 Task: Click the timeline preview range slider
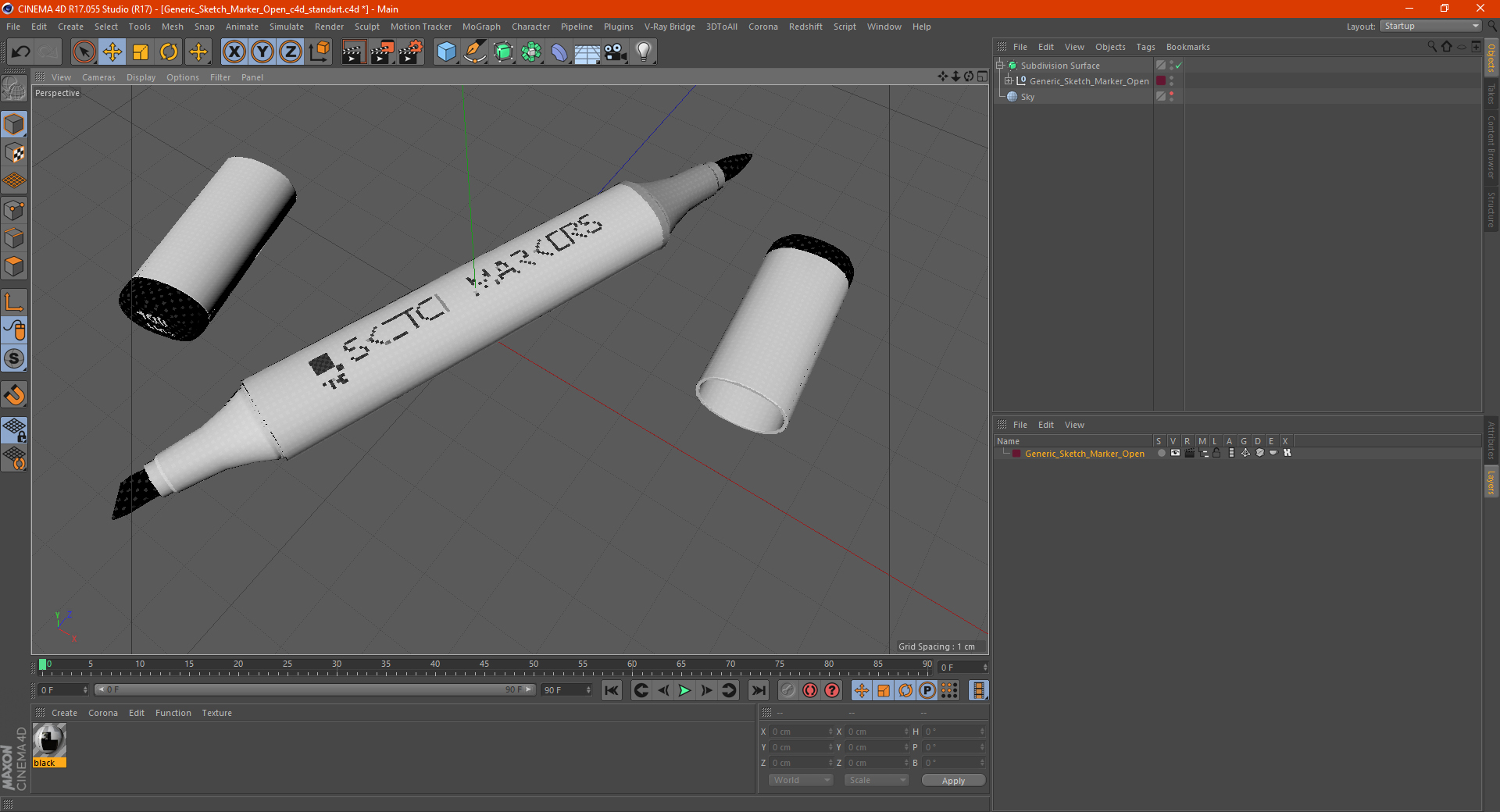coord(315,689)
